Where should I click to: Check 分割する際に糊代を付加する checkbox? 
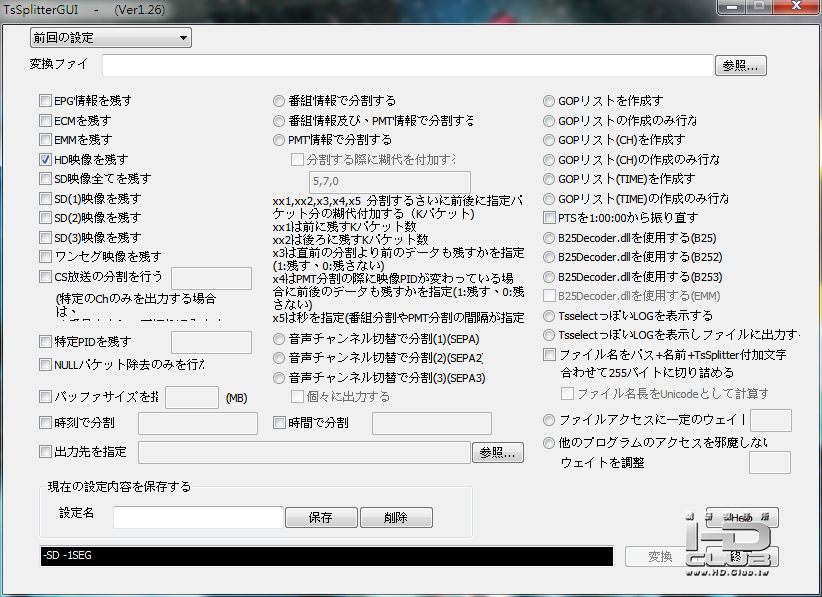[x=297, y=159]
